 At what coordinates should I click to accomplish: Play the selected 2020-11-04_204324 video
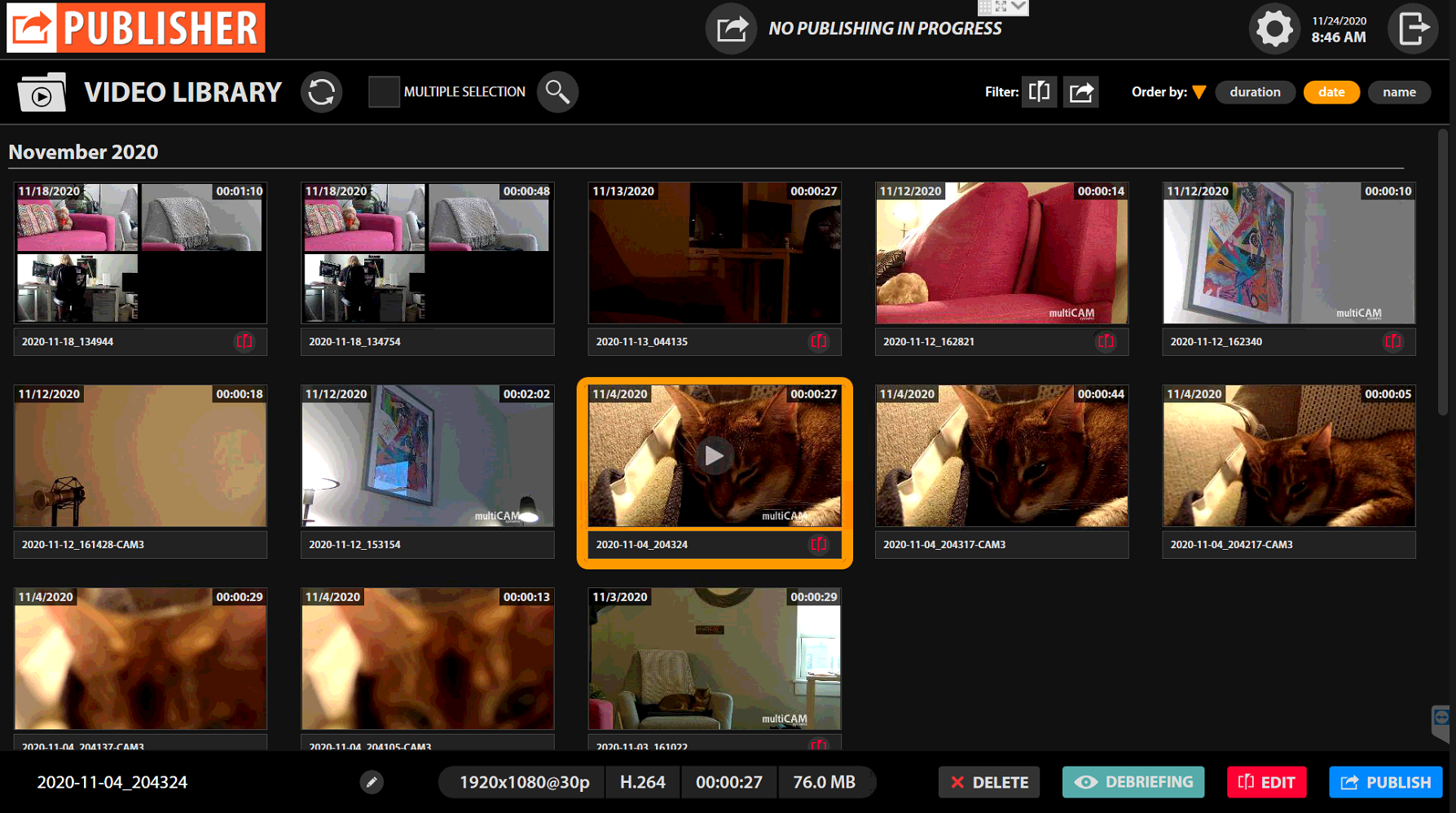(715, 456)
